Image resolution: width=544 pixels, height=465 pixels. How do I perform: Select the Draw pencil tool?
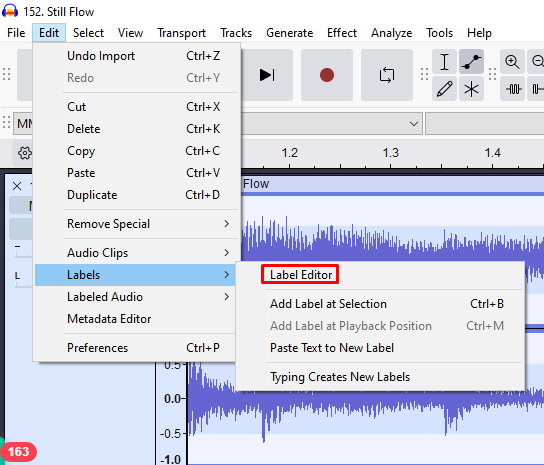pyautogui.click(x=444, y=89)
